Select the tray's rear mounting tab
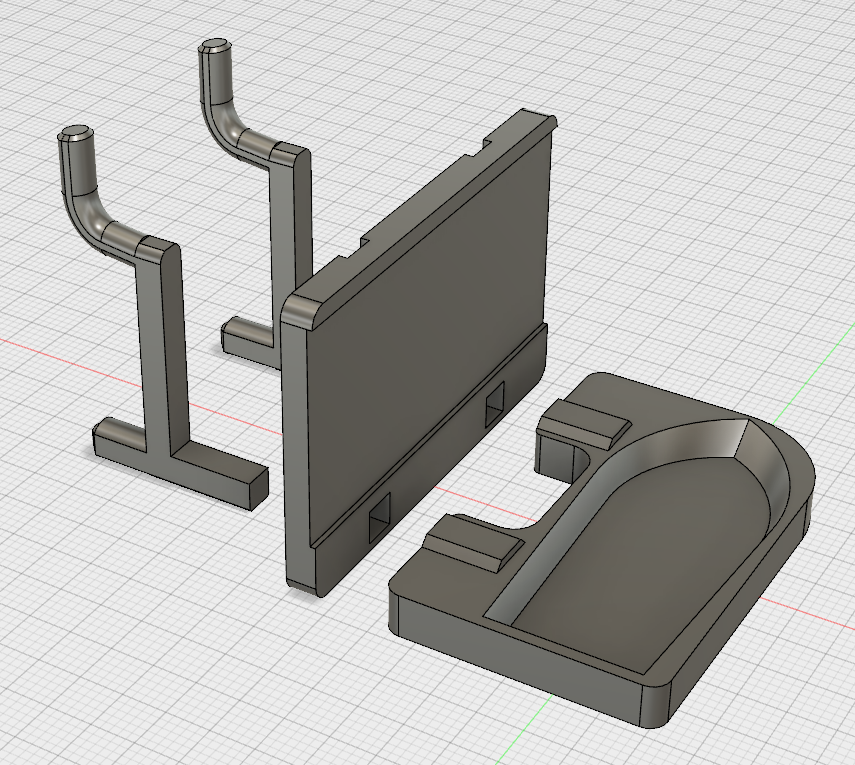Image resolution: width=855 pixels, height=765 pixels. coord(583,425)
